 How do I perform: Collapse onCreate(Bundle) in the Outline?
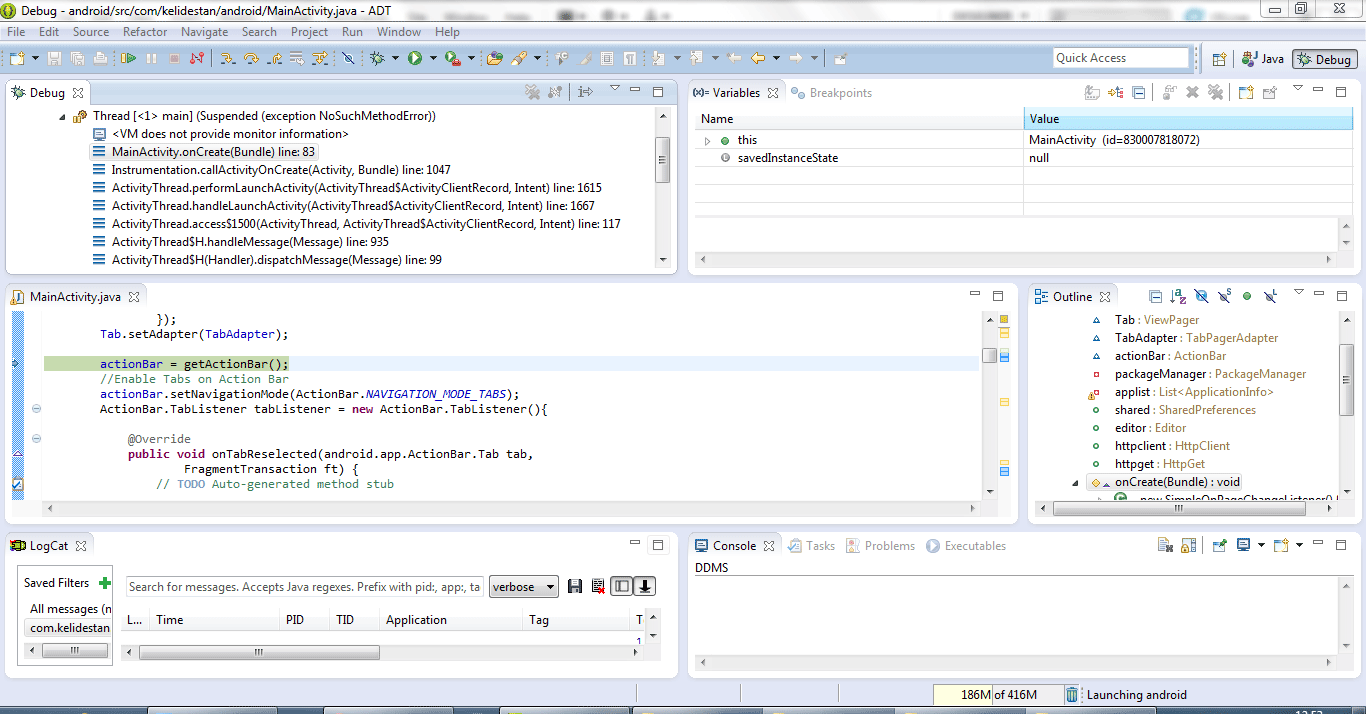click(1078, 483)
